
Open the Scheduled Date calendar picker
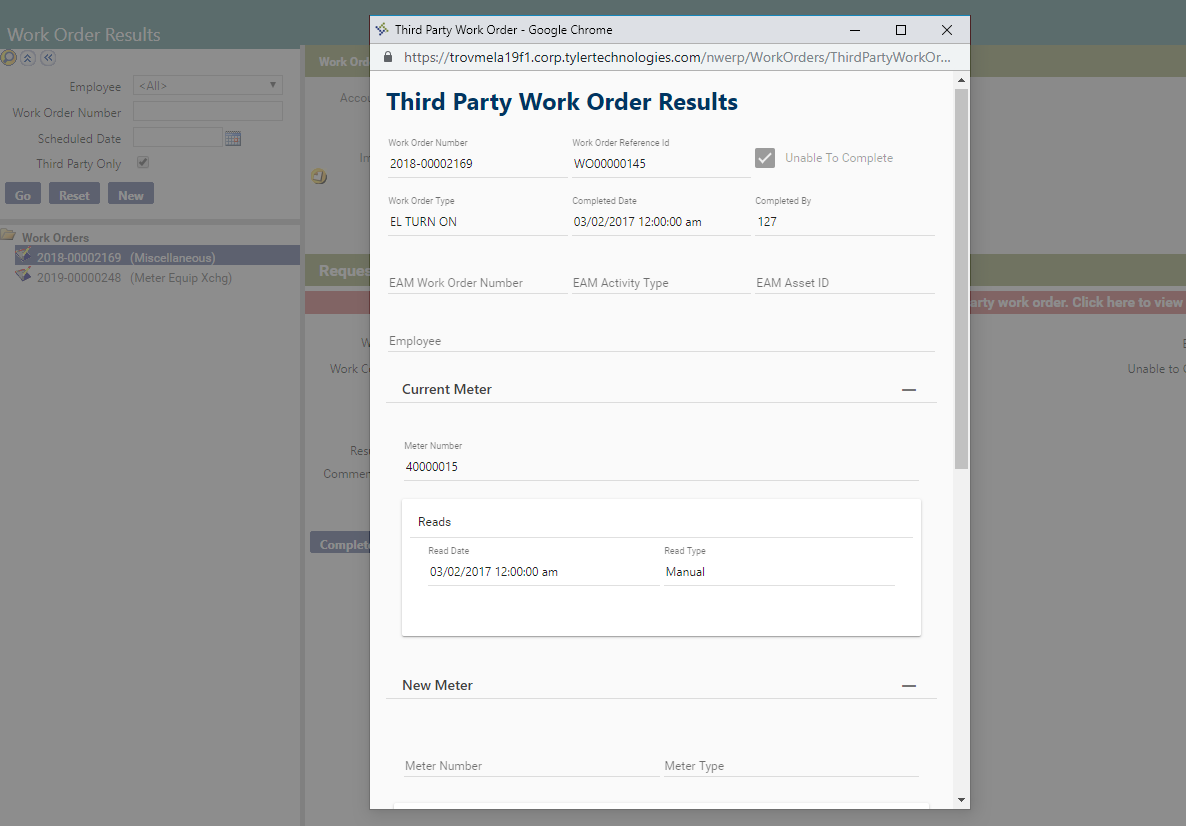click(233, 138)
